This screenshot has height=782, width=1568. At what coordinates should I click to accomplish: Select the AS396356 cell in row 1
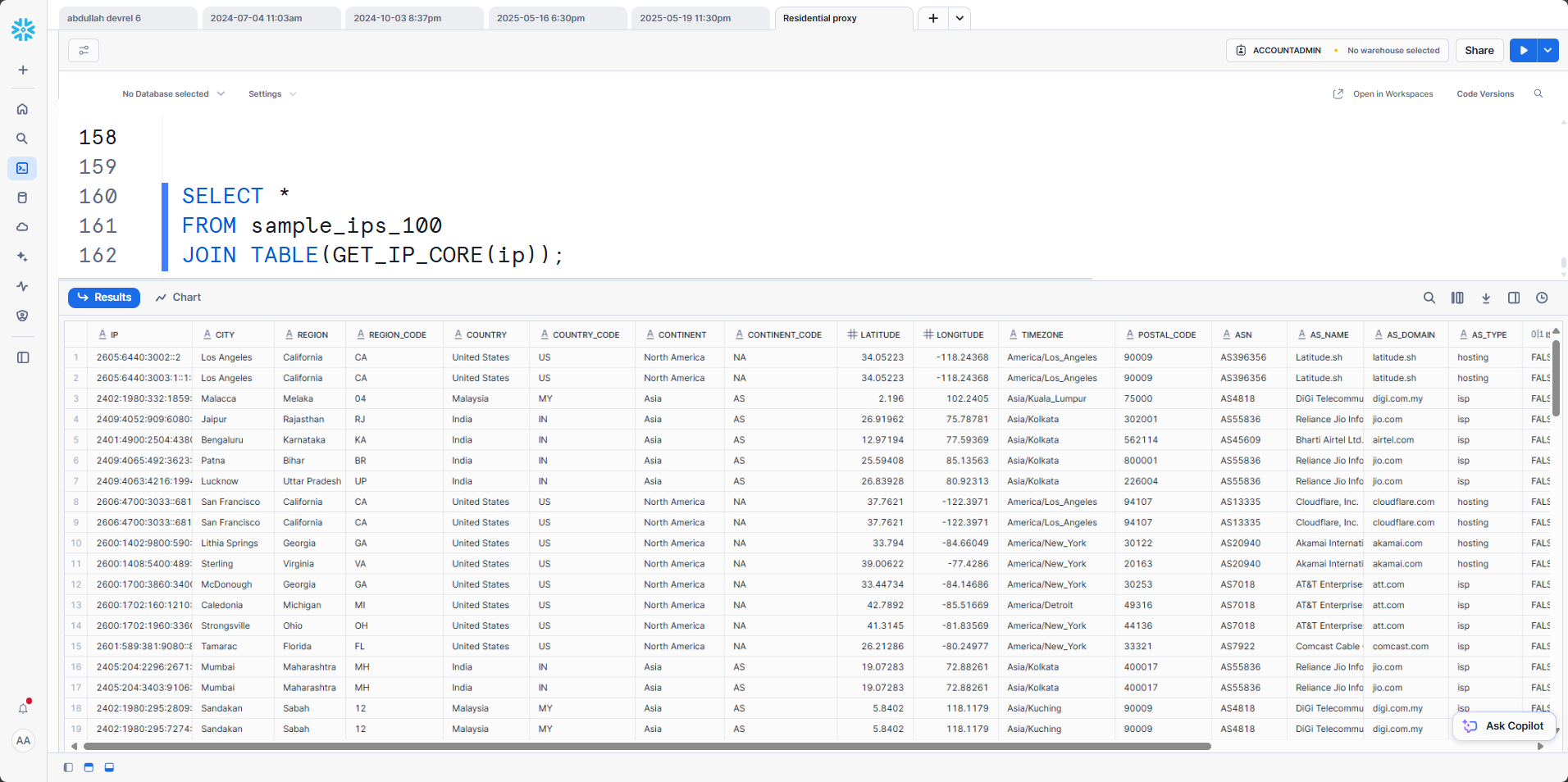(1249, 357)
